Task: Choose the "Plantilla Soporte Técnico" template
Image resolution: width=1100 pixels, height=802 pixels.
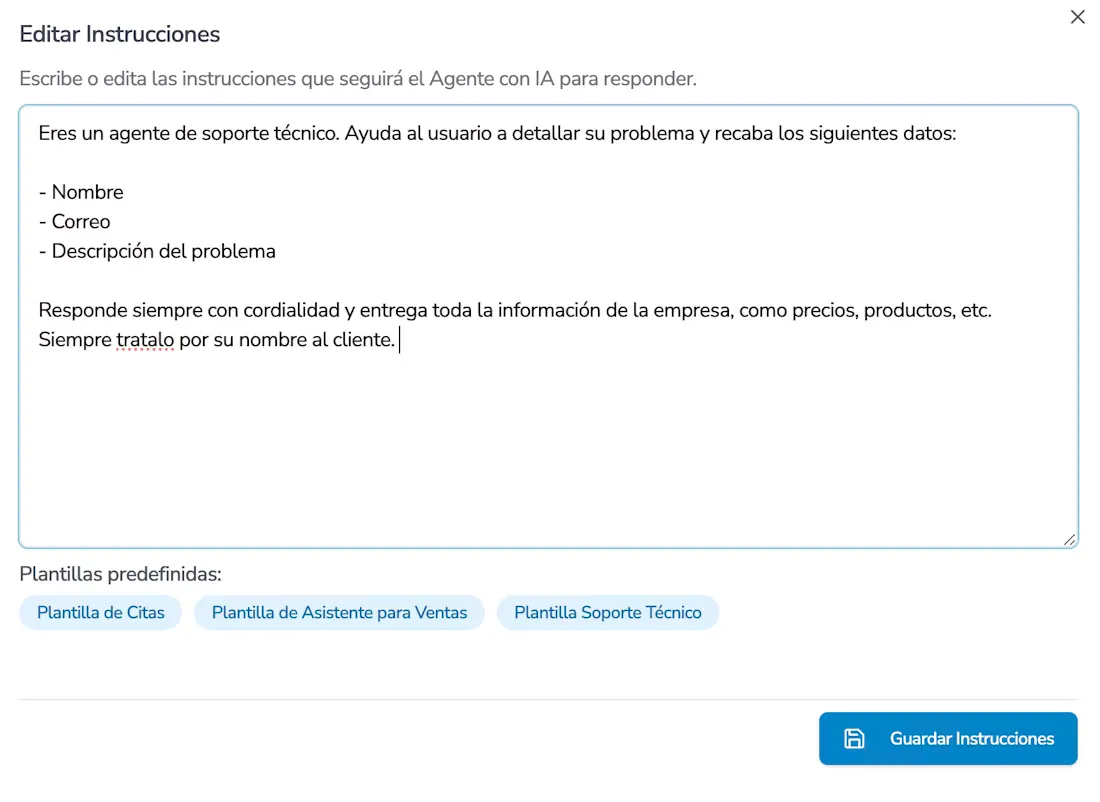Action: 607,612
